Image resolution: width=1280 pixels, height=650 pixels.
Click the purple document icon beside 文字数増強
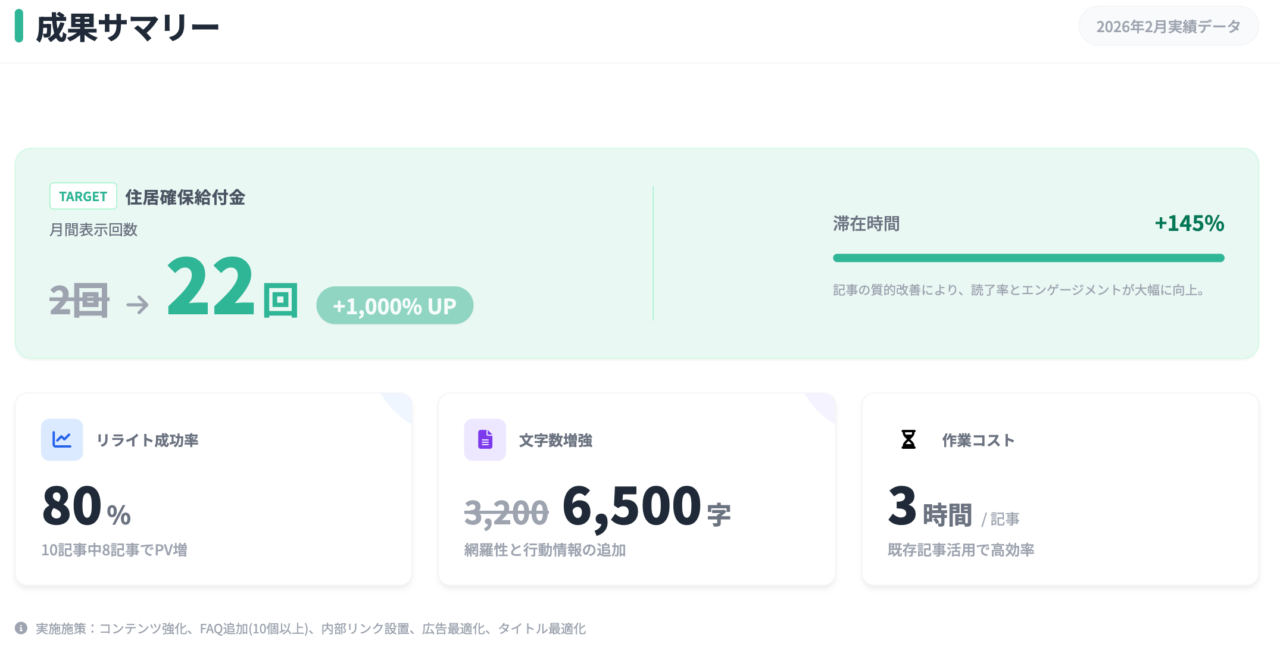tap(485, 440)
